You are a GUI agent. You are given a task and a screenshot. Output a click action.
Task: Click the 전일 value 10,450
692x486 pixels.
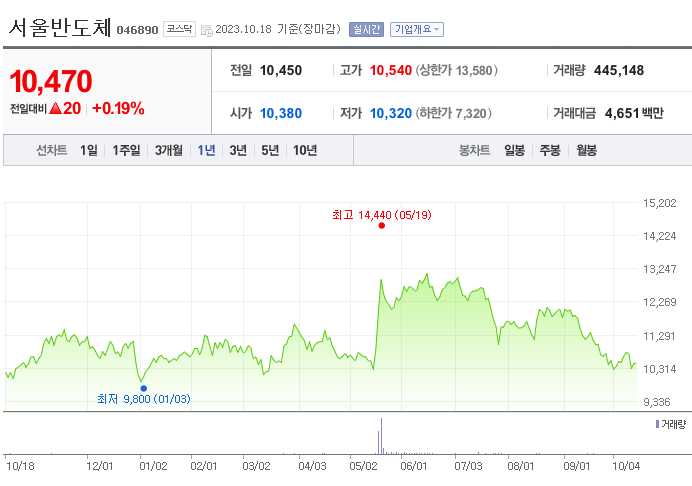(281, 70)
